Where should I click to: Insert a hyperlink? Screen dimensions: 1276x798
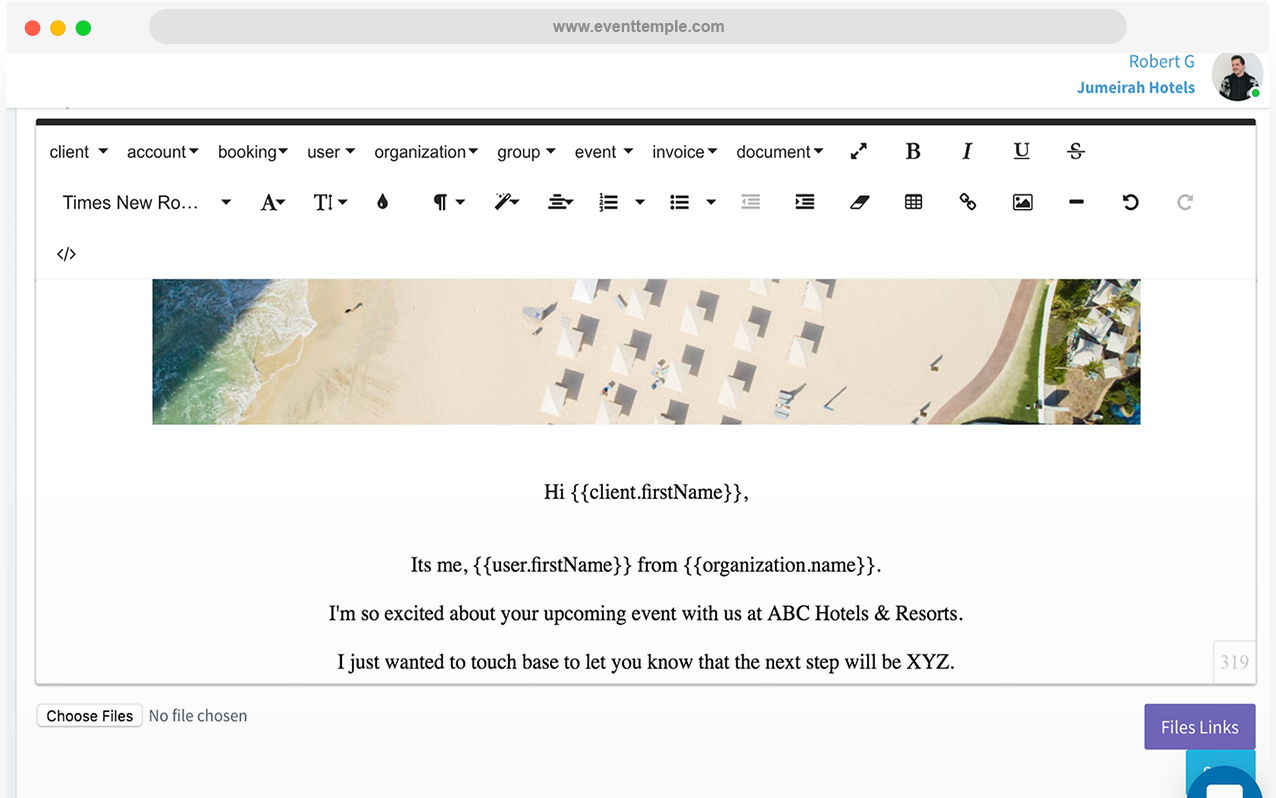pyautogui.click(x=968, y=202)
